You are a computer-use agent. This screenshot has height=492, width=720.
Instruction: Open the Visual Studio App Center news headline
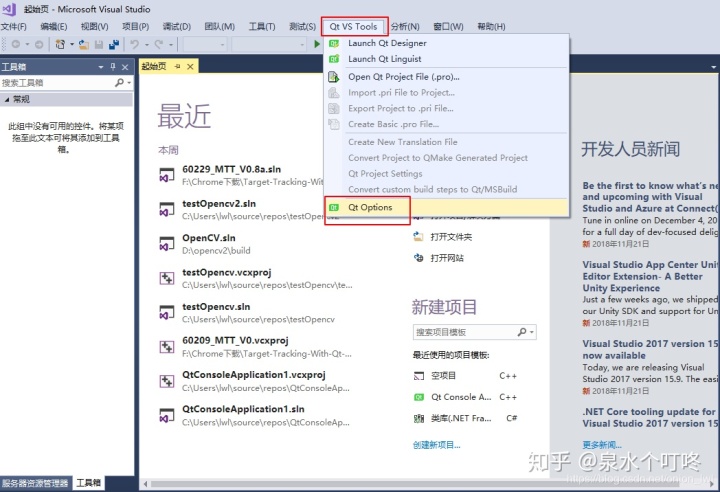click(x=650, y=277)
